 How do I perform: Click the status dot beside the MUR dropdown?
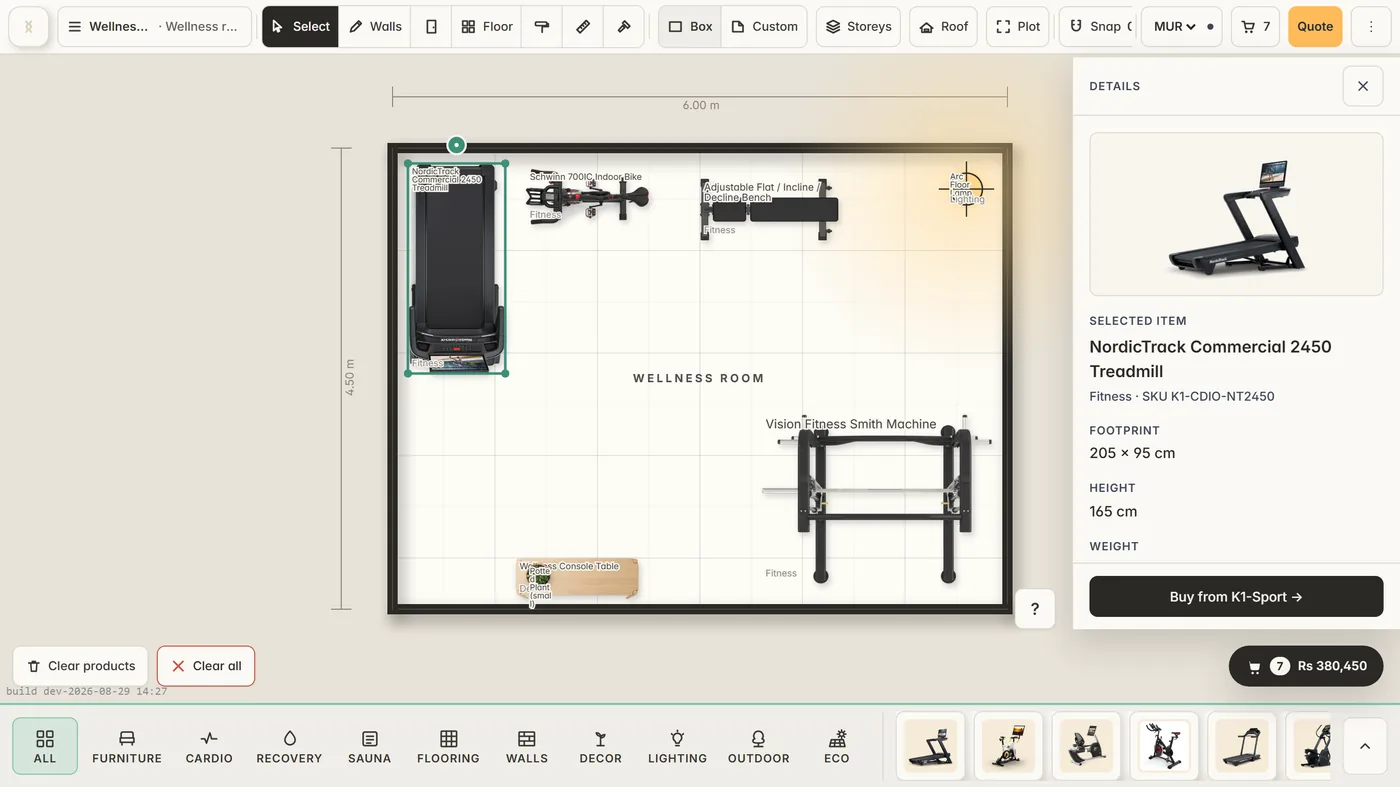1210,27
